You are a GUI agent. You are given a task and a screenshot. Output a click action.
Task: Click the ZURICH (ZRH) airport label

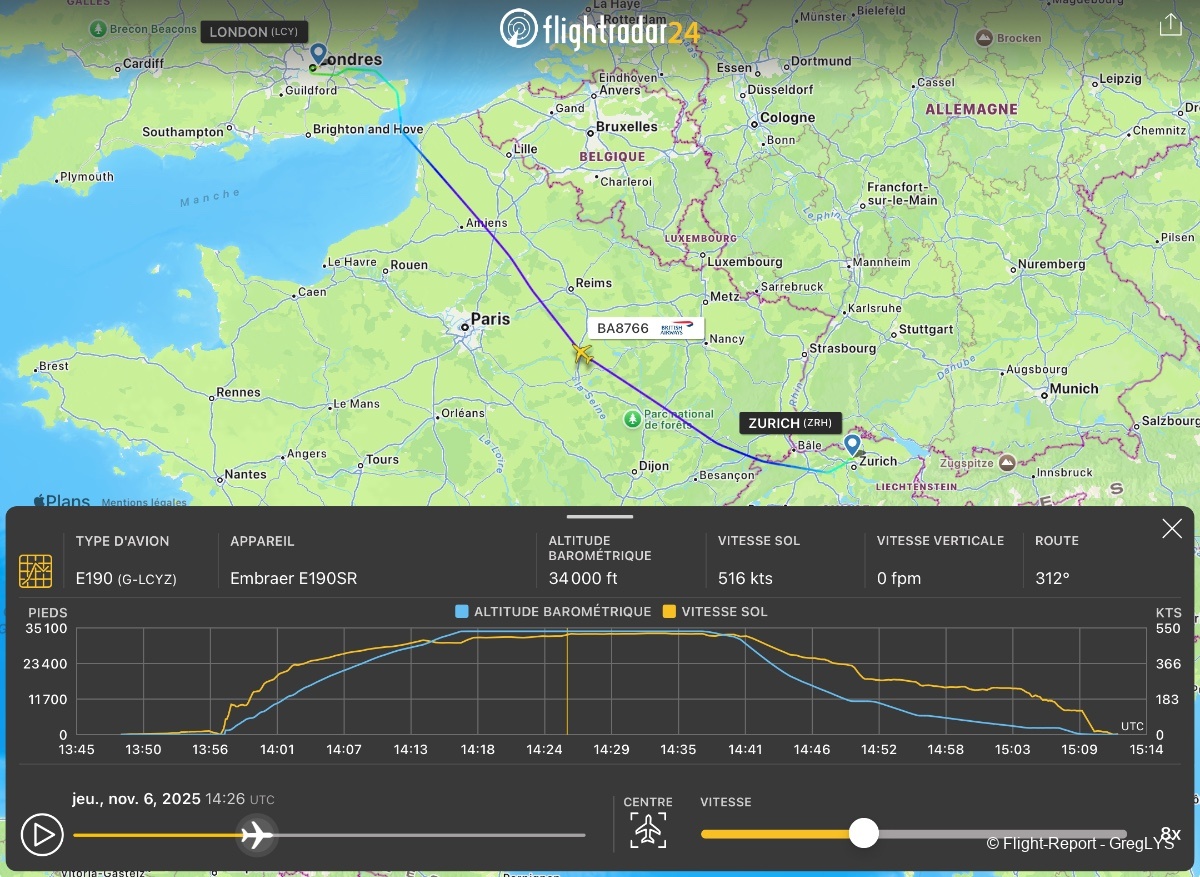[790, 423]
